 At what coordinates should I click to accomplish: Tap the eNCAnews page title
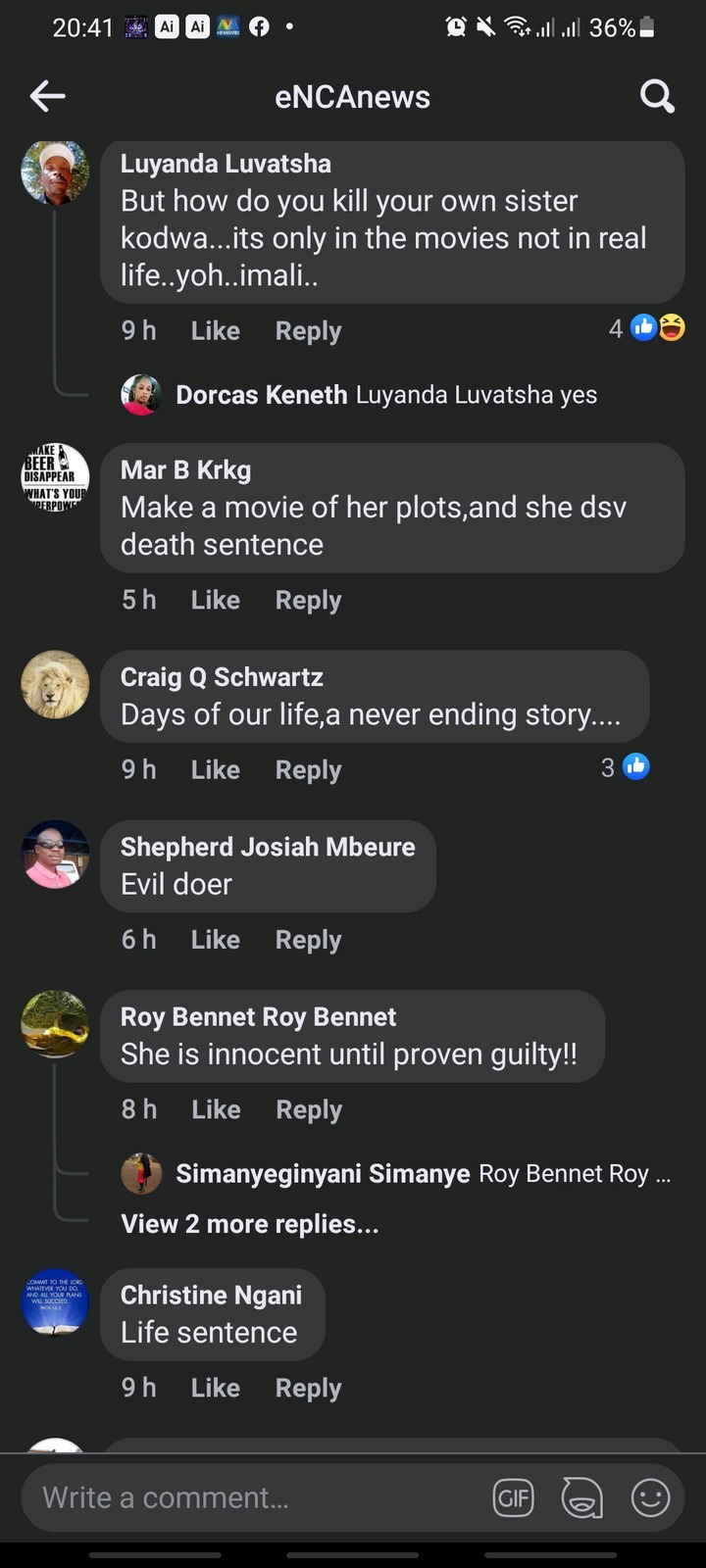352,97
